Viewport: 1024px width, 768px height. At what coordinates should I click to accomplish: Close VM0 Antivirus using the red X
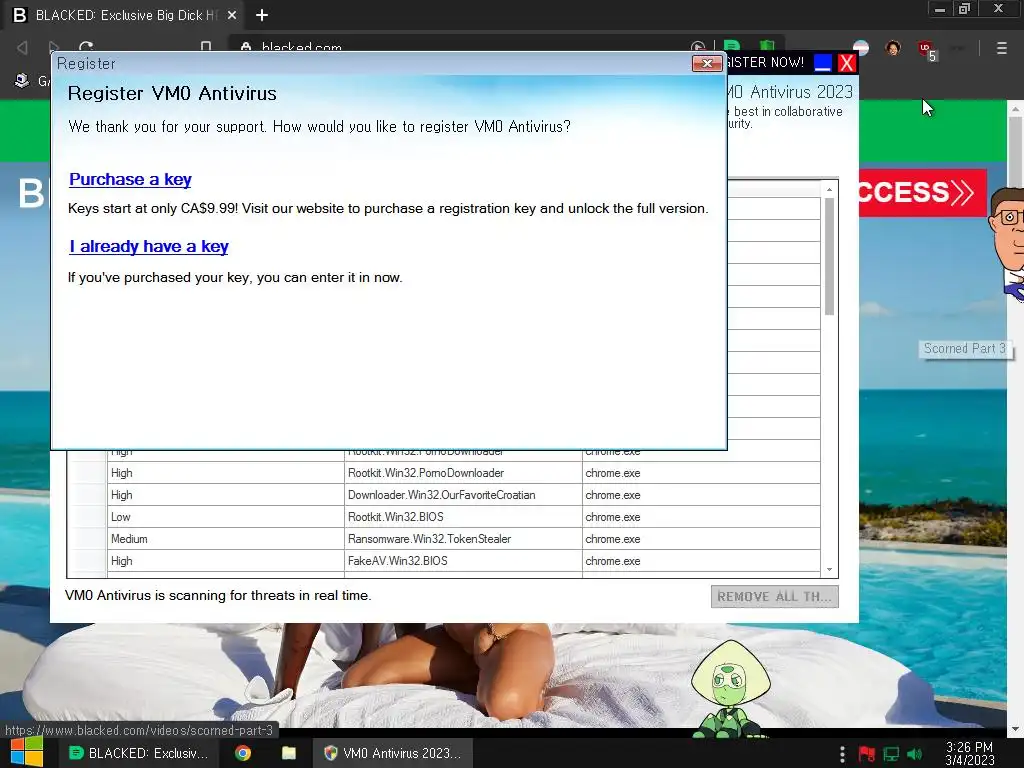point(846,63)
